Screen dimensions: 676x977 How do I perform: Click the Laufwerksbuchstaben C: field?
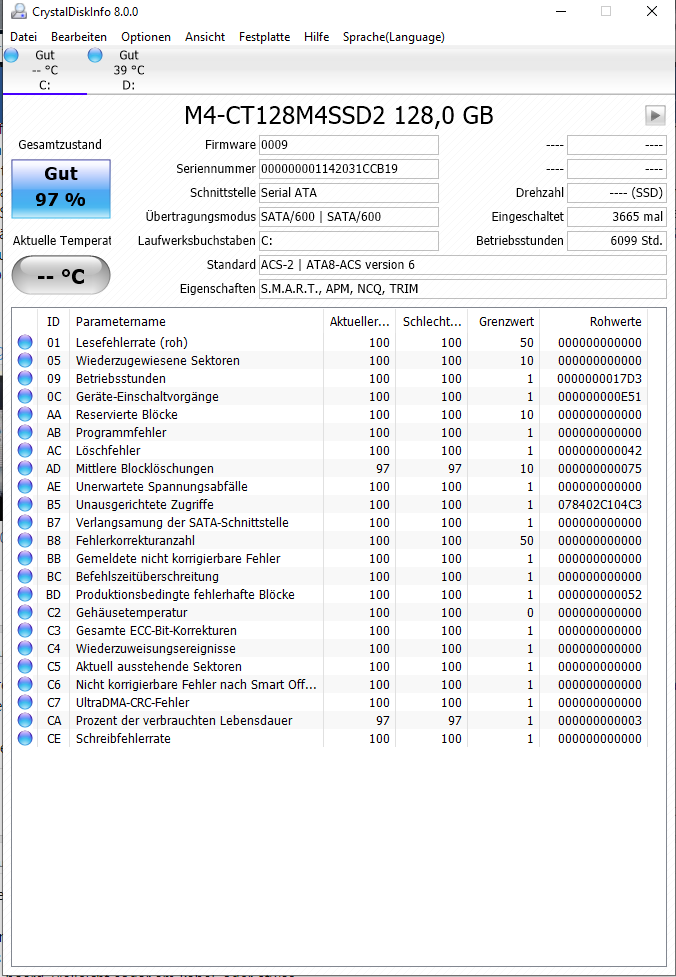click(x=349, y=241)
